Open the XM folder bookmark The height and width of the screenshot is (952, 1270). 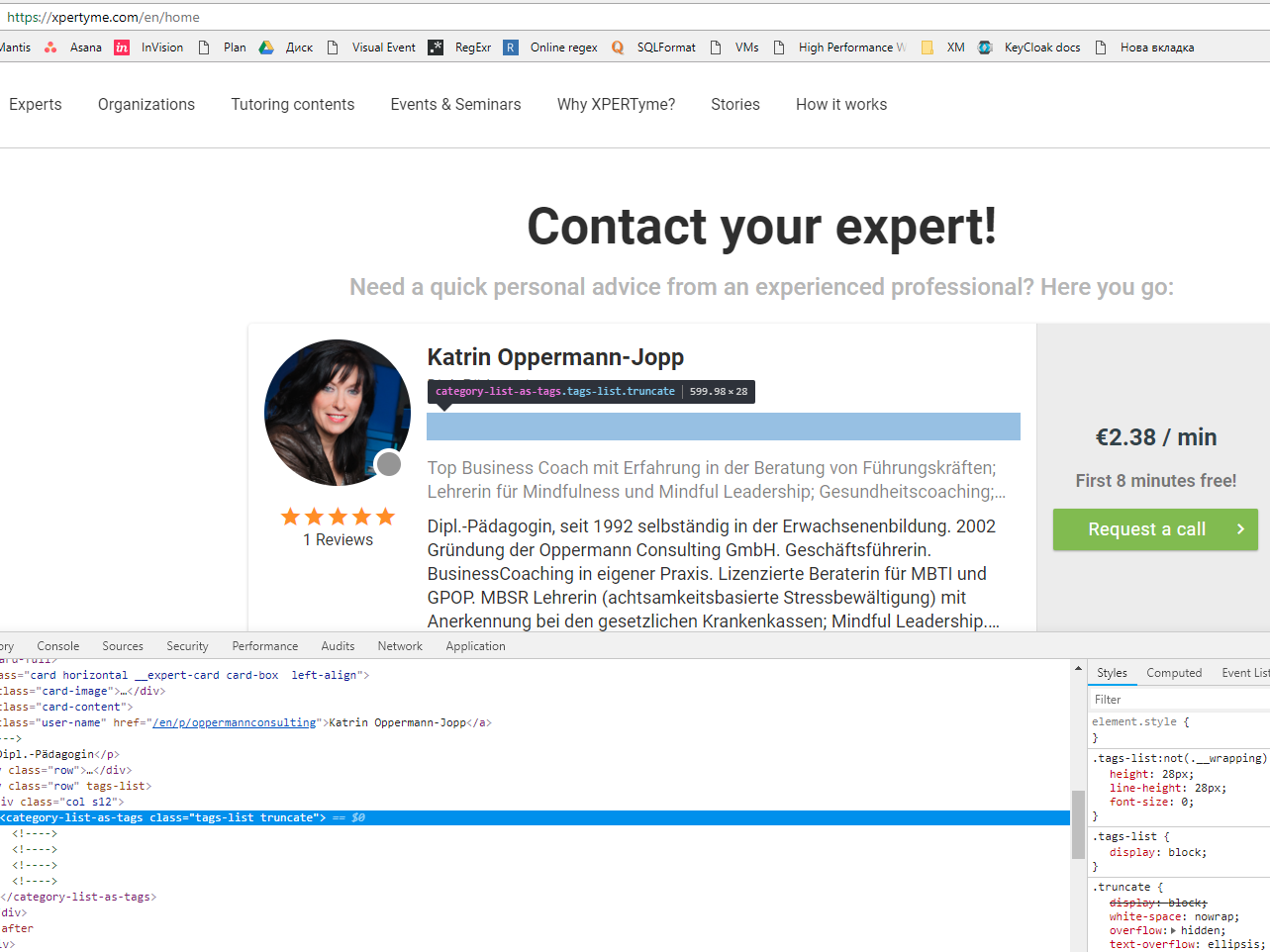click(928, 48)
